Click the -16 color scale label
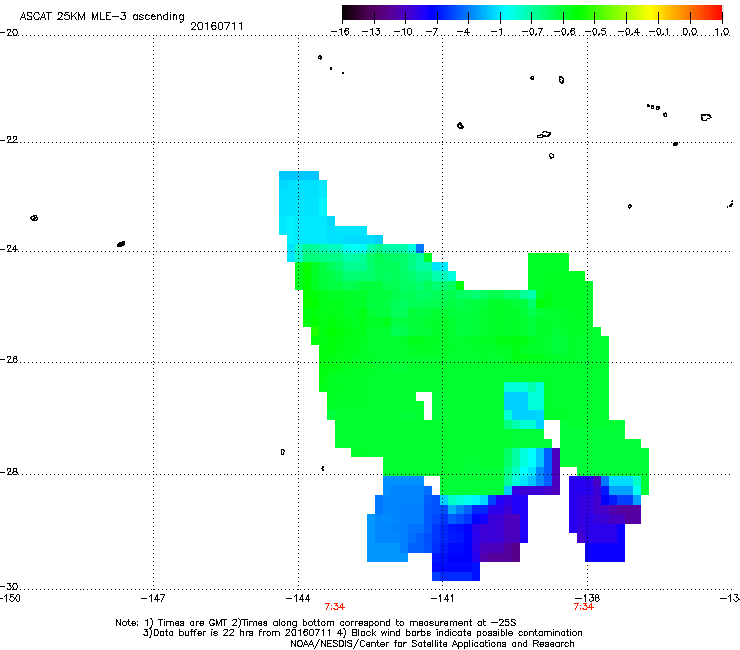The height and width of the screenshot is (650, 740). click(x=340, y=32)
